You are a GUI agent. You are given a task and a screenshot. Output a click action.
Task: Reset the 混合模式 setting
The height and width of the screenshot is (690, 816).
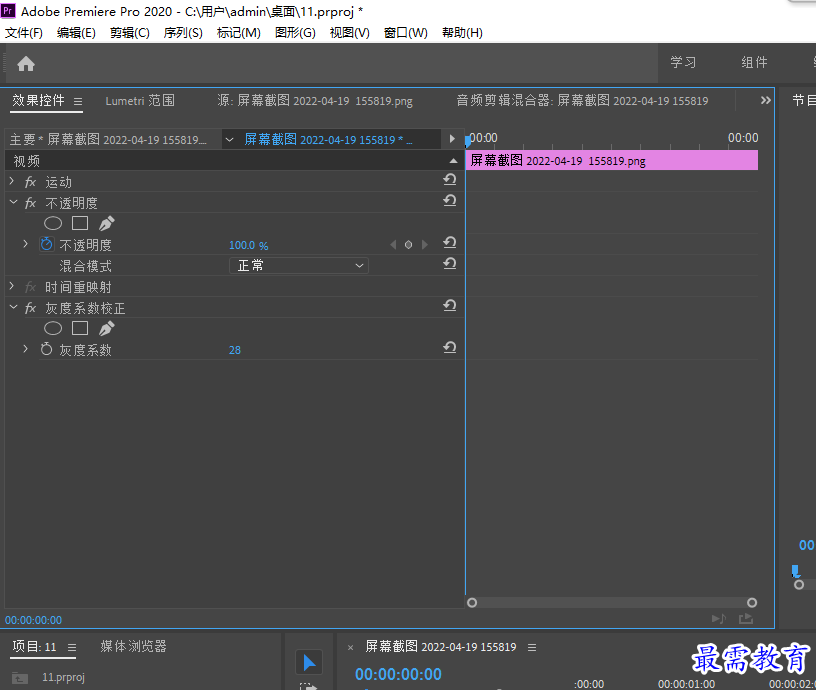pos(450,264)
